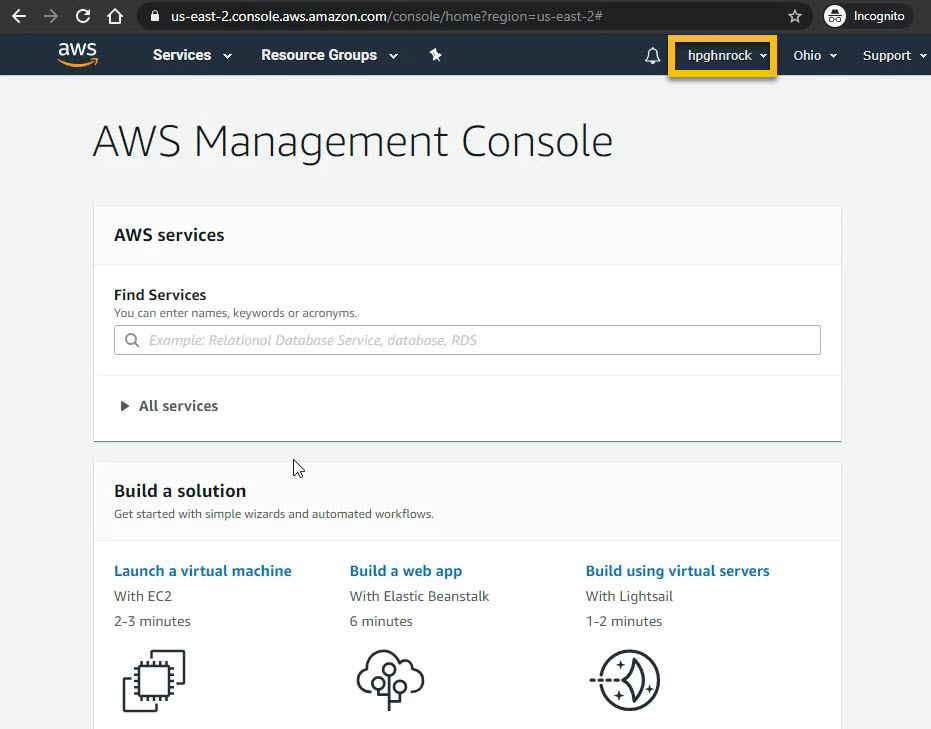931x729 pixels.
Task: Click the browser back arrow
Action: (19, 16)
